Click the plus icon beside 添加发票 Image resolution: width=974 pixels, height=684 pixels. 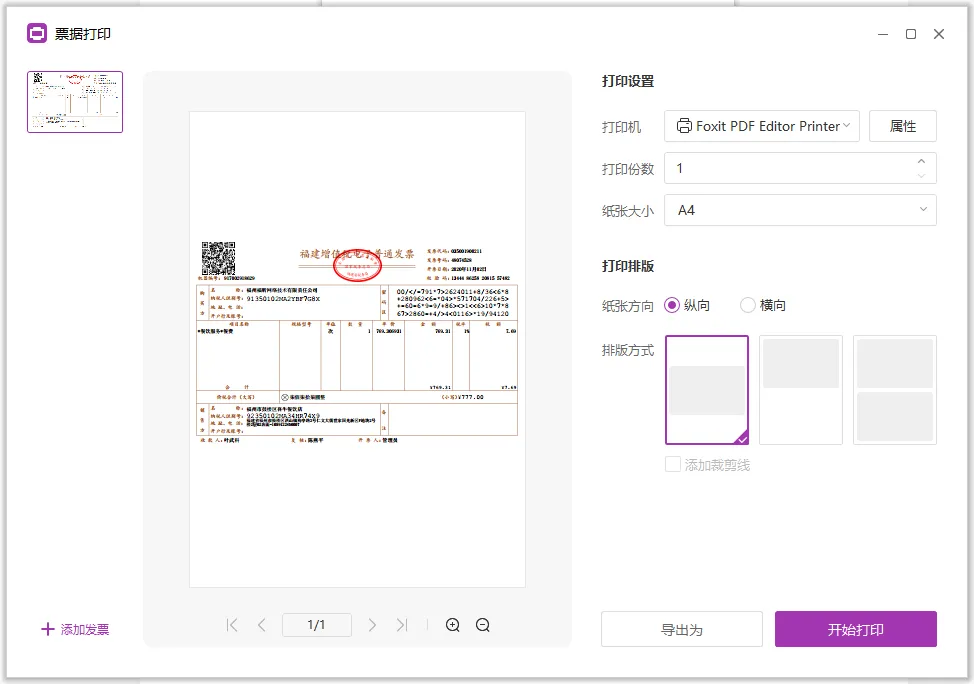pyautogui.click(x=48, y=629)
